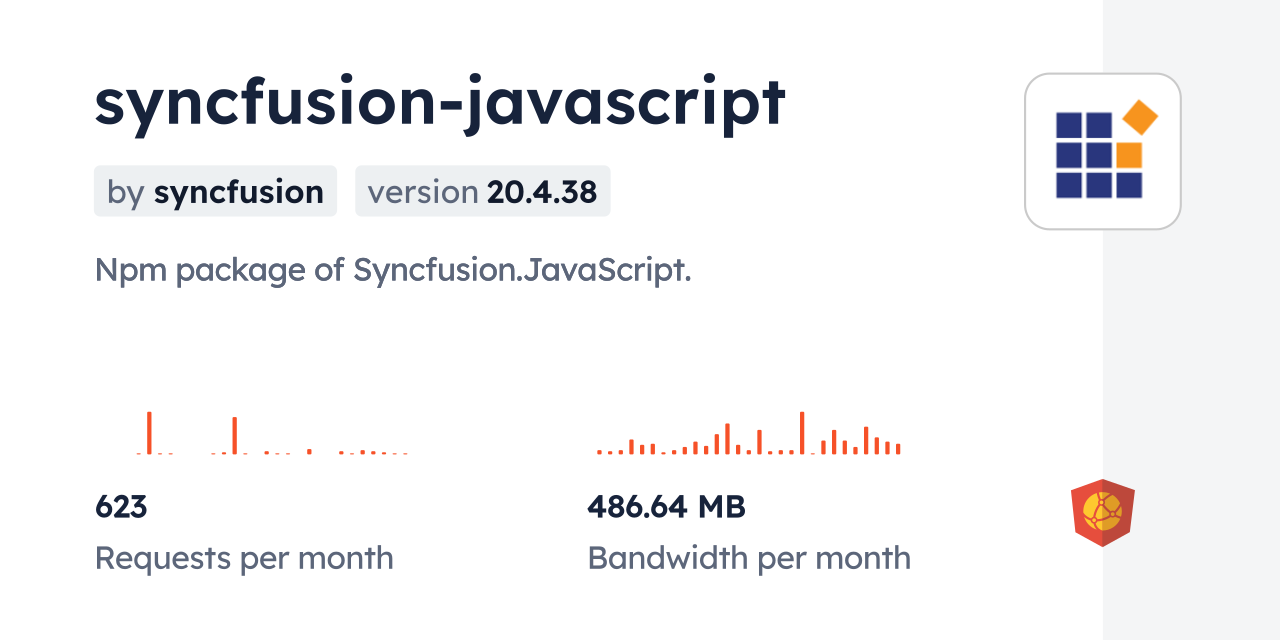Select the tallest bar in requests chart
Image resolution: width=1280 pixels, height=640 pixels.
[x=149, y=432]
